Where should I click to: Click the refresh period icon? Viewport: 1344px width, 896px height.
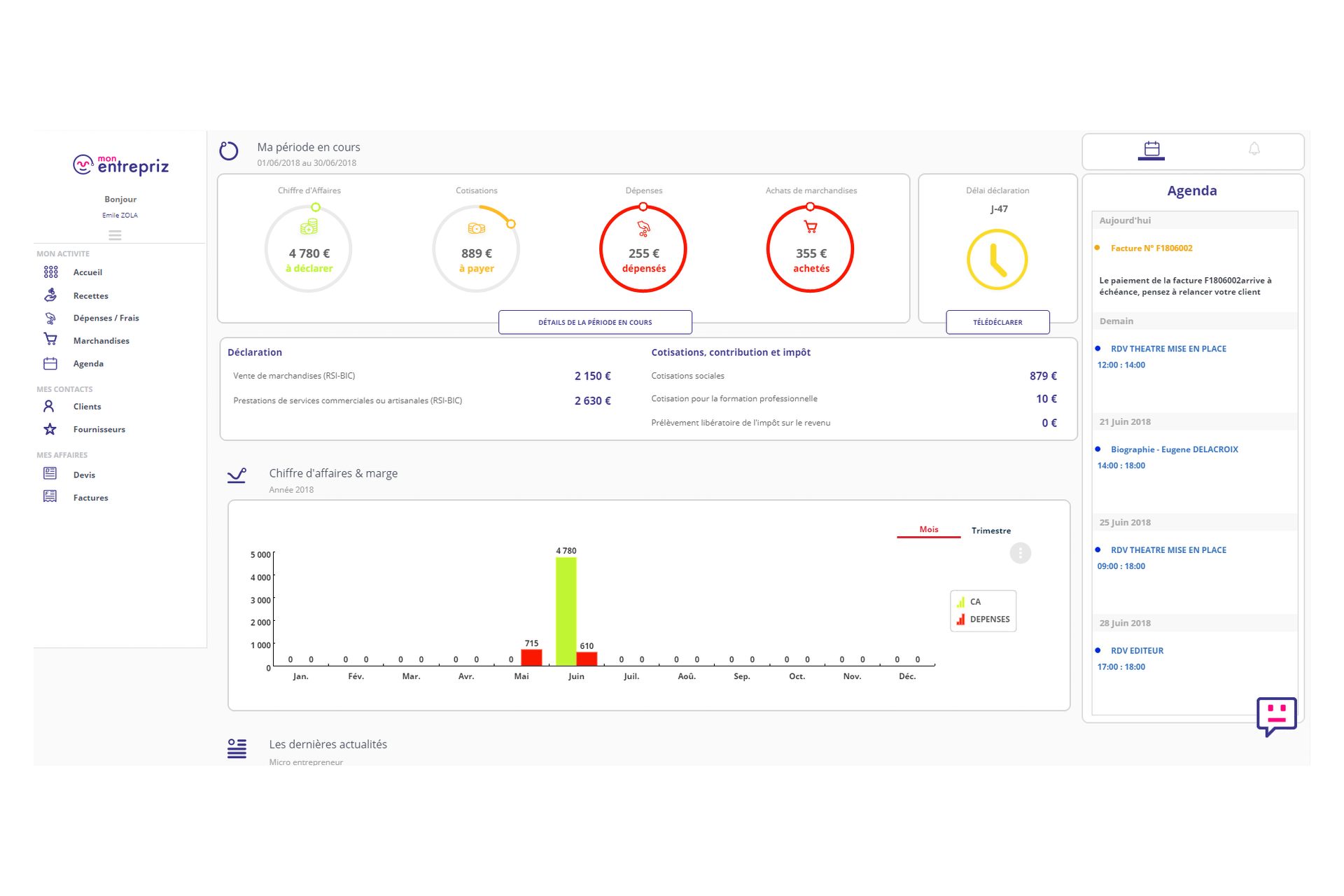pyautogui.click(x=229, y=150)
